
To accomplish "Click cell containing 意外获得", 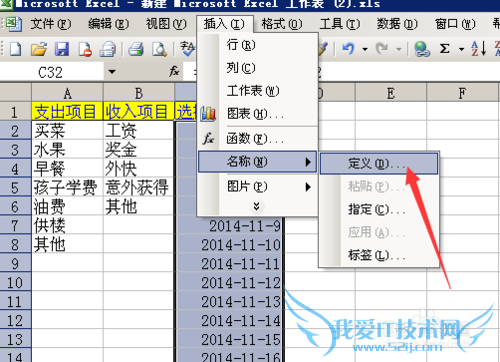I will click(139, 188).
